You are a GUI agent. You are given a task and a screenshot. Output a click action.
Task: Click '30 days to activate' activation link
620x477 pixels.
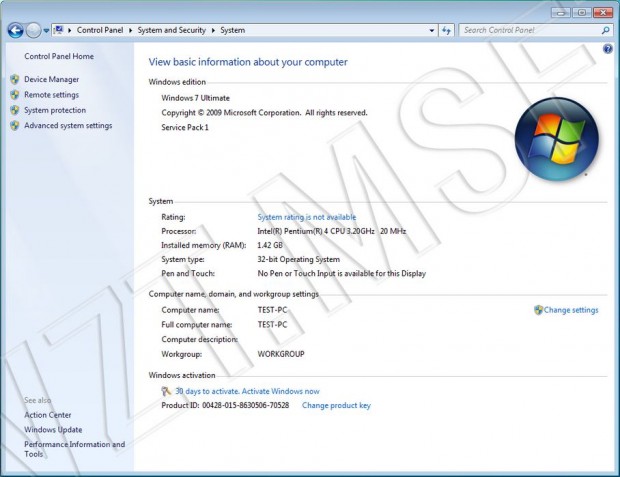point(248,391)
